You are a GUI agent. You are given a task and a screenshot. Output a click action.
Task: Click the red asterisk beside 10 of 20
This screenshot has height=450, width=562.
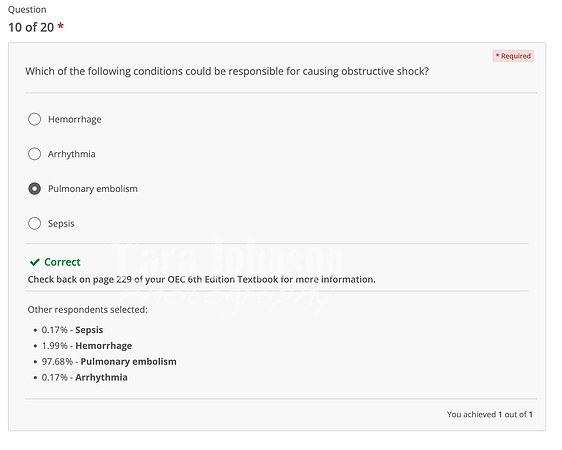[61, 26]
